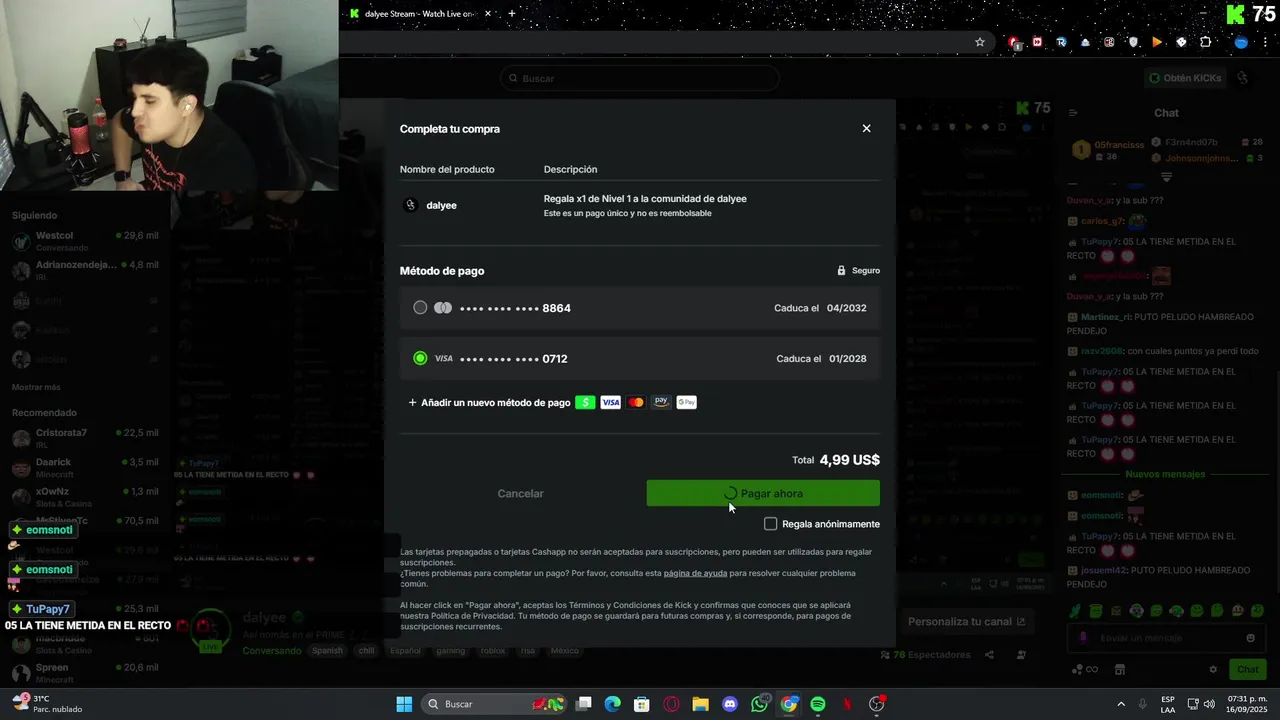Click the gaming tag under the stream
This screenshot has width=1280, height=720.
450,651
